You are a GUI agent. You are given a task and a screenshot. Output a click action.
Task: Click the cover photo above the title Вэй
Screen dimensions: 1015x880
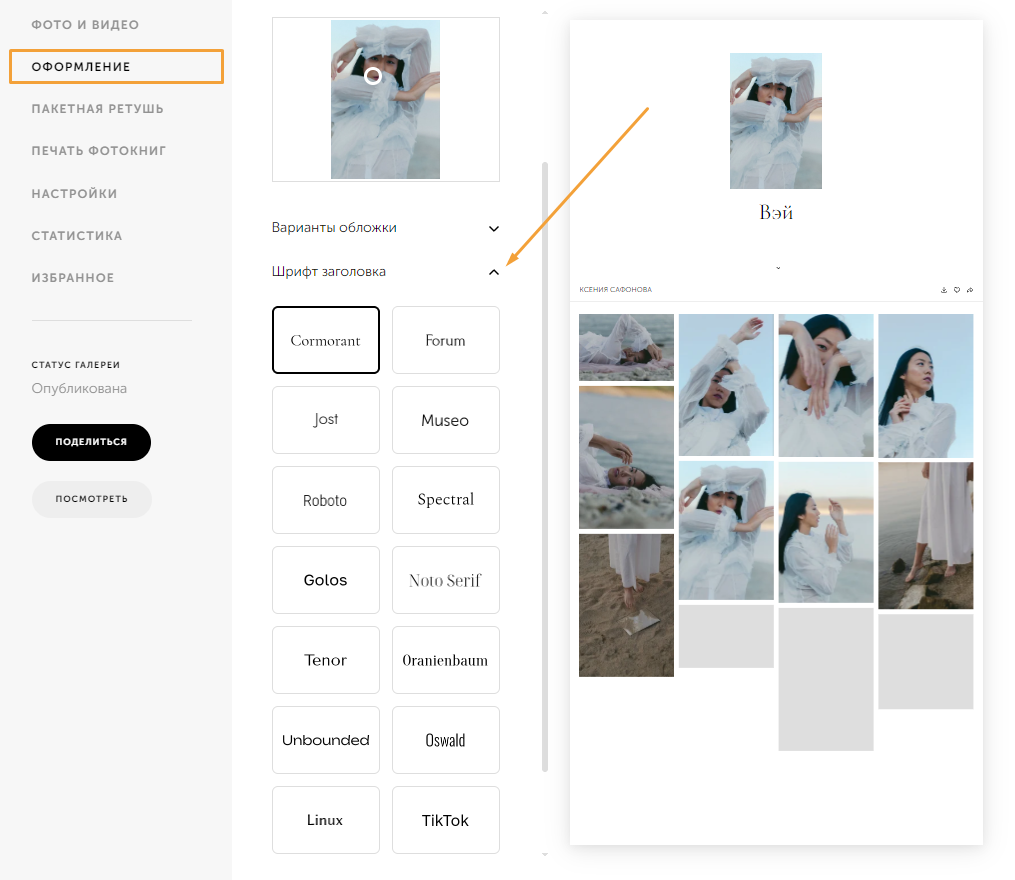tap(775, 121)
